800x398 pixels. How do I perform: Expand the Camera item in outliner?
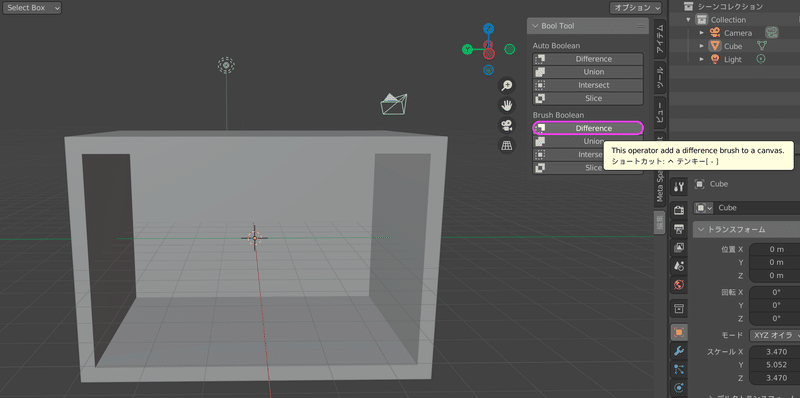[702, 33]
